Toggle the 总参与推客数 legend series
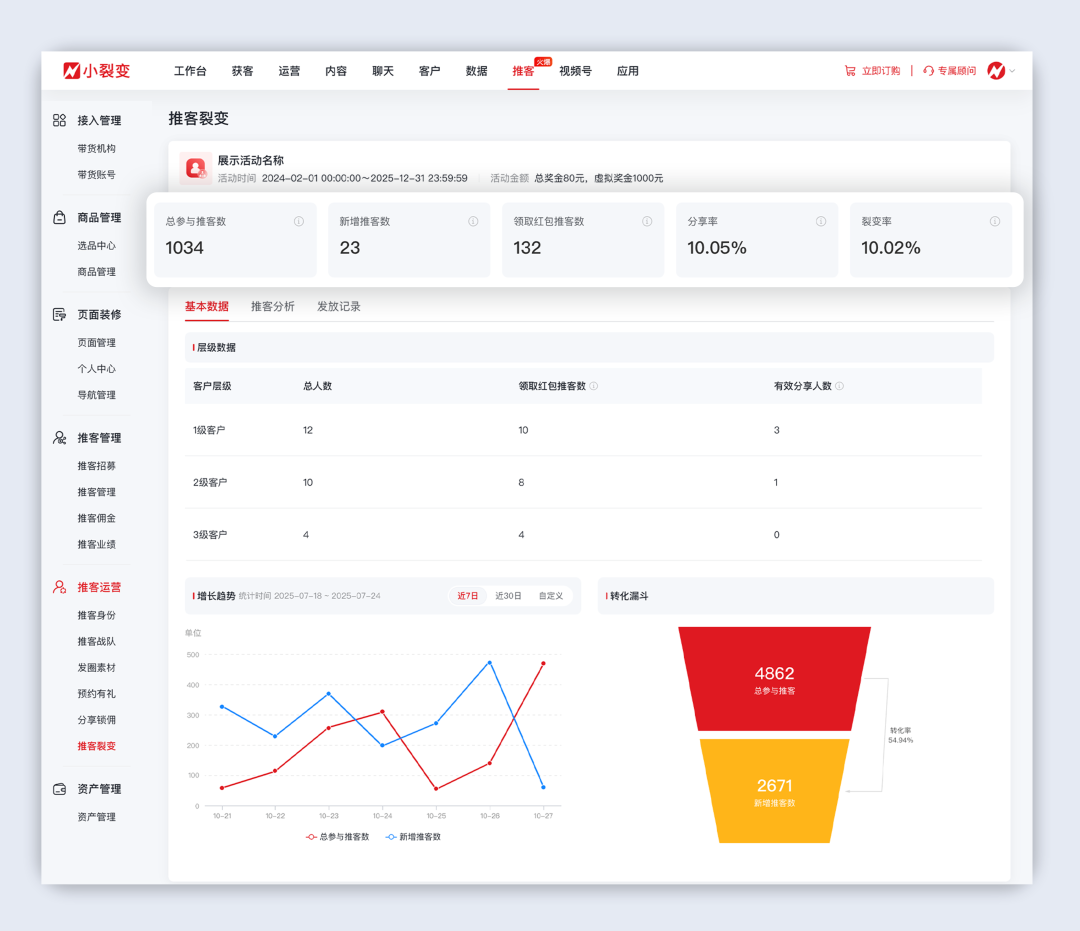Screen dimensions: 1080x931 tap(337, 836)
